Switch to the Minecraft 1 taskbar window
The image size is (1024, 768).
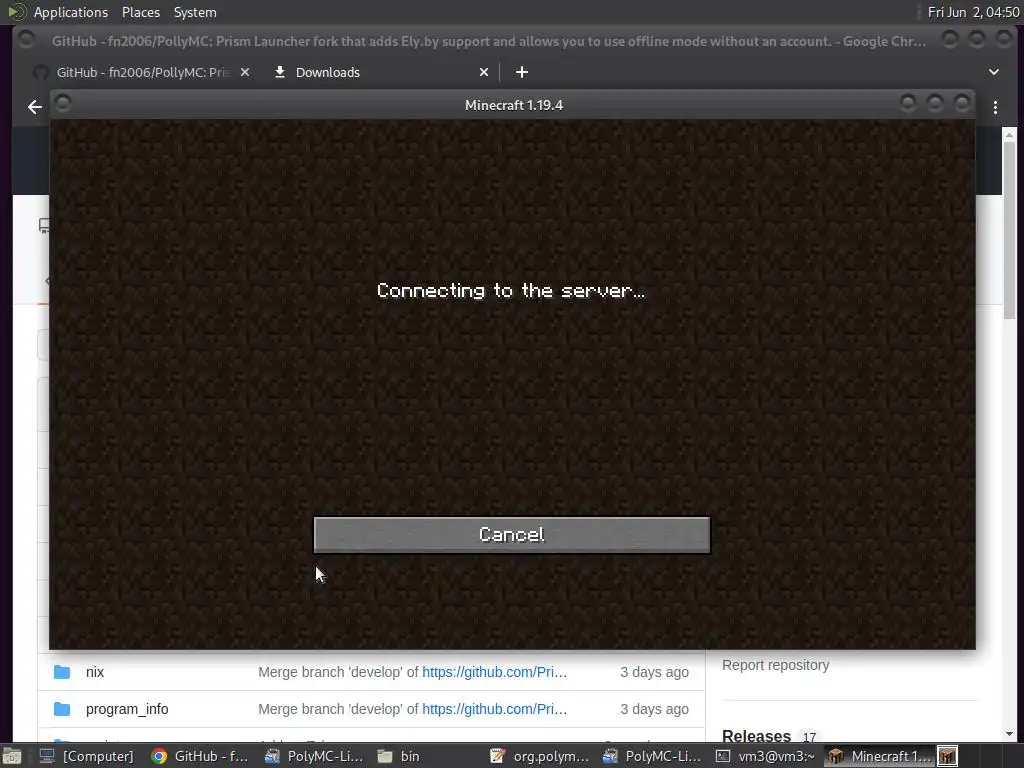[879, 756]
